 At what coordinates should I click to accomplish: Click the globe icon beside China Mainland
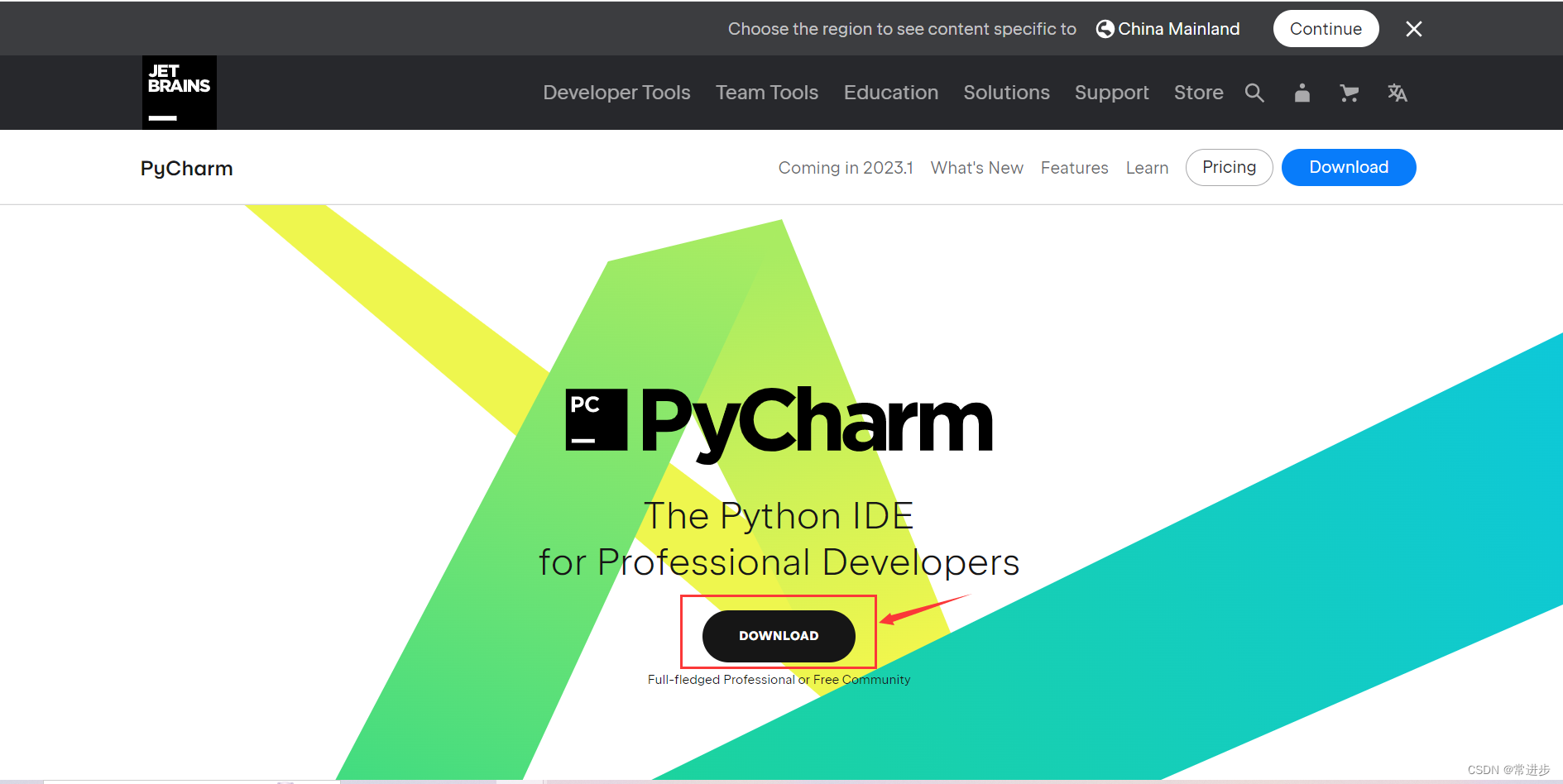click(1105, 29)
